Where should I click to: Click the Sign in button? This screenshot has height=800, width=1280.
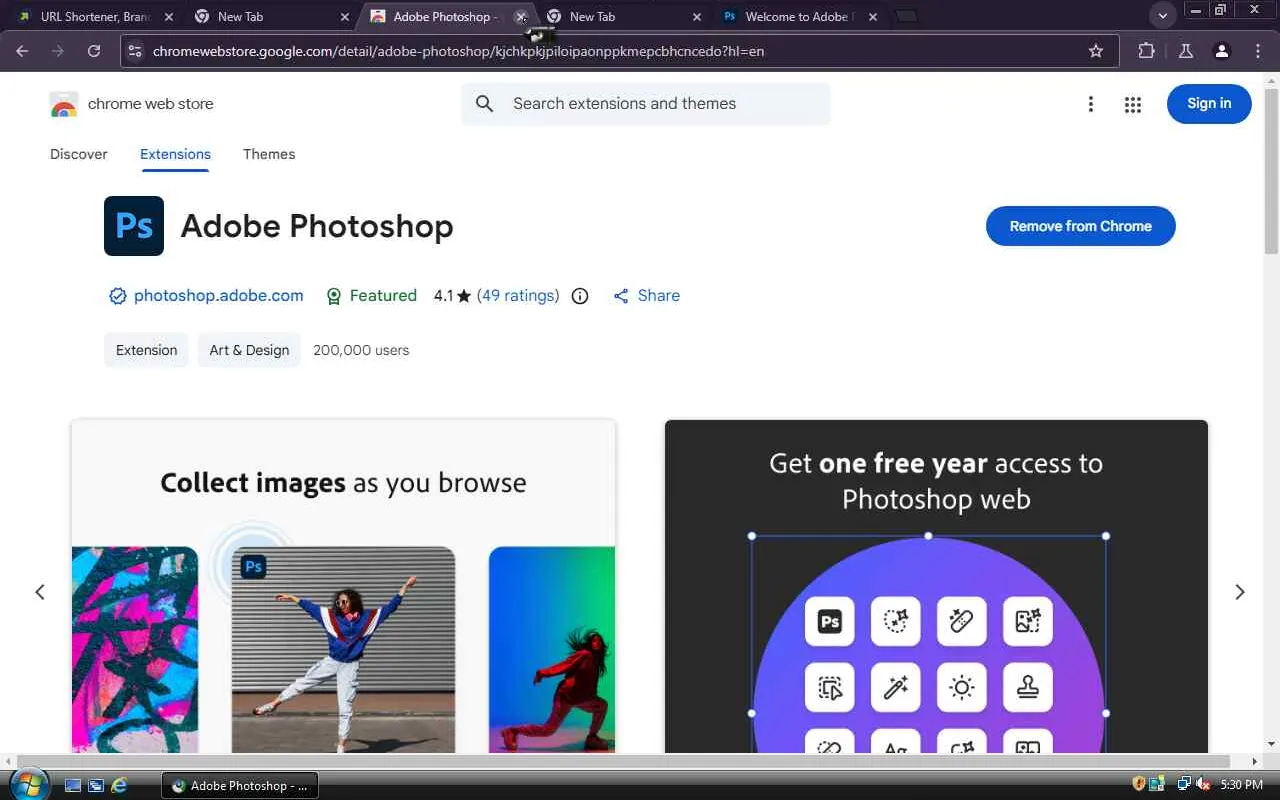pyautogui.click(x=1209, y=104)
